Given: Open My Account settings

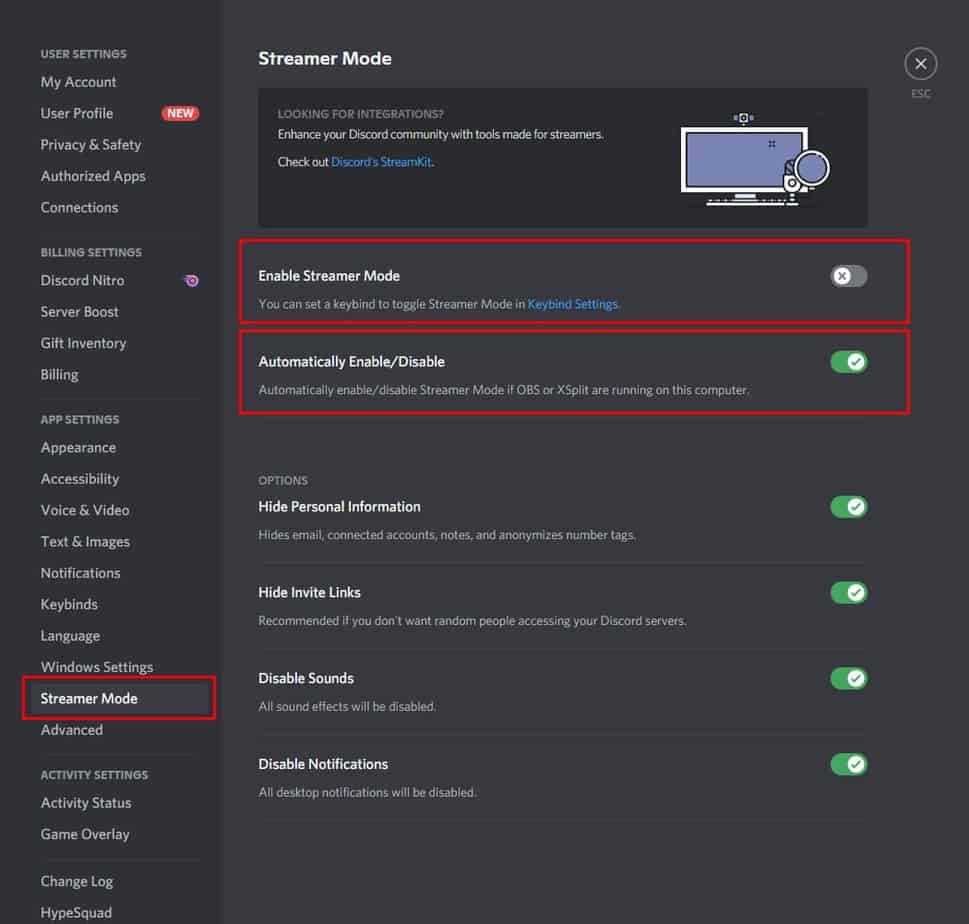Looking at the screenshot, I should point(78,82).
